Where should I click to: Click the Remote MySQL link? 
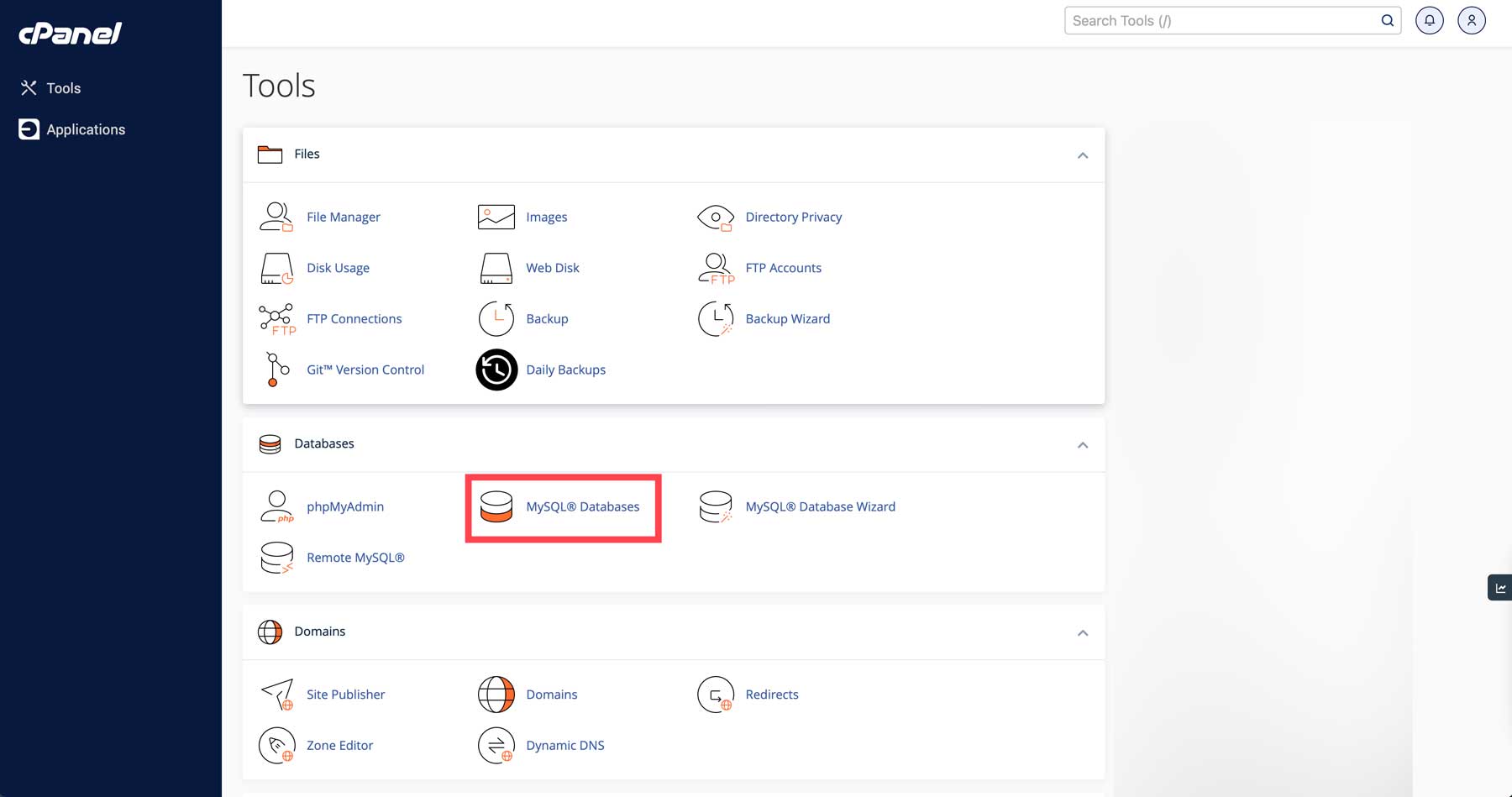click(355, 557)
